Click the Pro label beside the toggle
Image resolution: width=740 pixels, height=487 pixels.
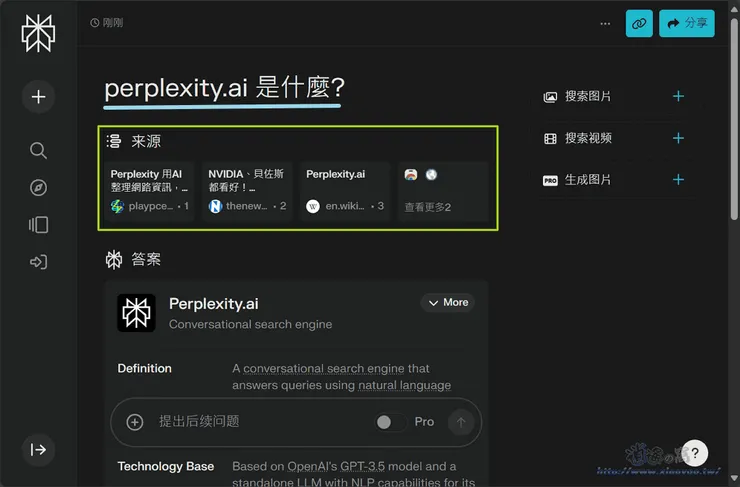[x=424, y=421]
